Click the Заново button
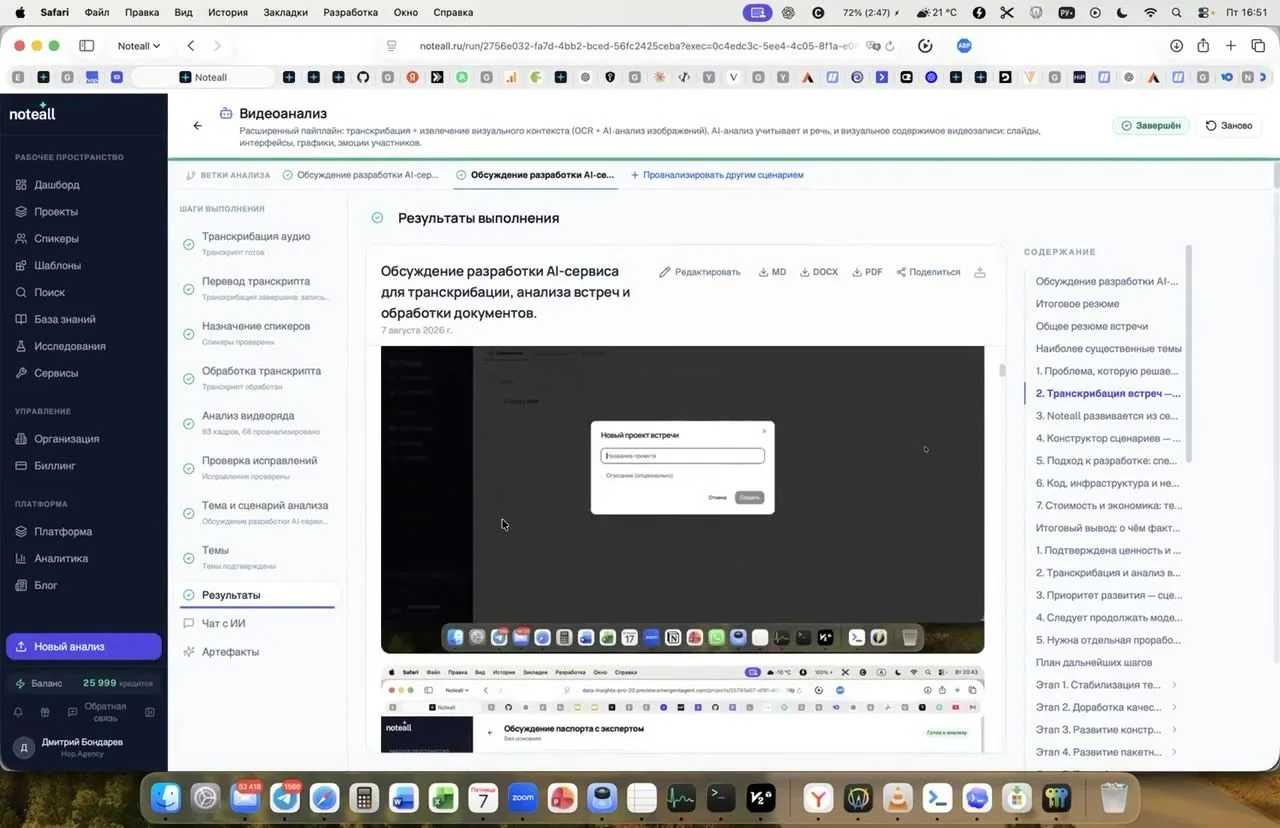1280x828 pixels. point(1229,126)
